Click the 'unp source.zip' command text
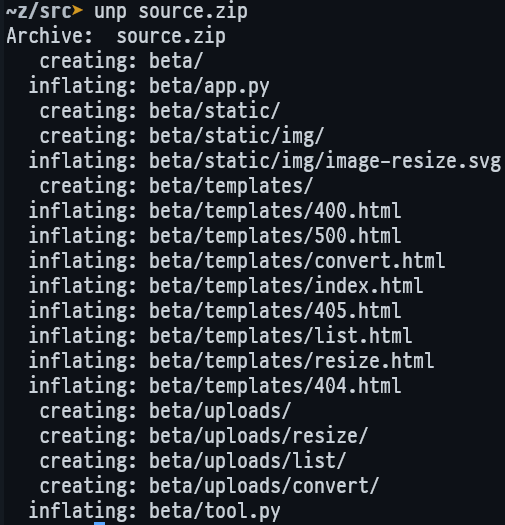 171,12
